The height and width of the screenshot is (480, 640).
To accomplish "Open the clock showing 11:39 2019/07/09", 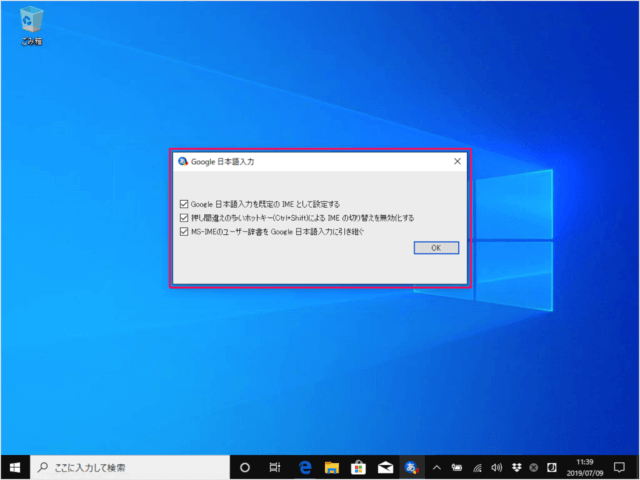I will tap(584, 468).
